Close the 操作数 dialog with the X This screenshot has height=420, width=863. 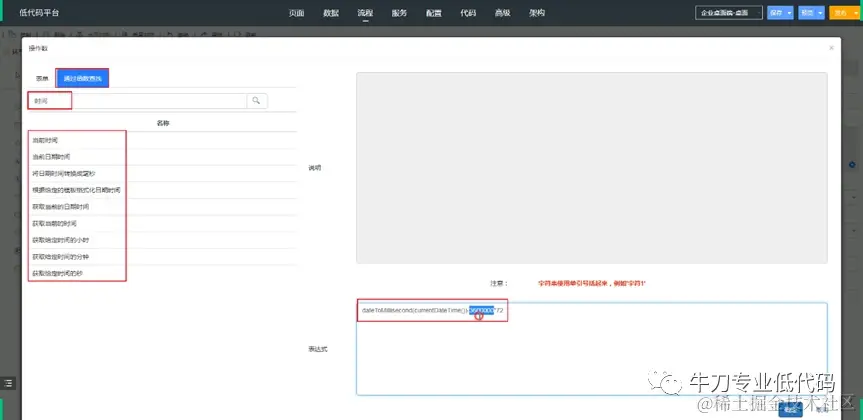pos(831,48)
